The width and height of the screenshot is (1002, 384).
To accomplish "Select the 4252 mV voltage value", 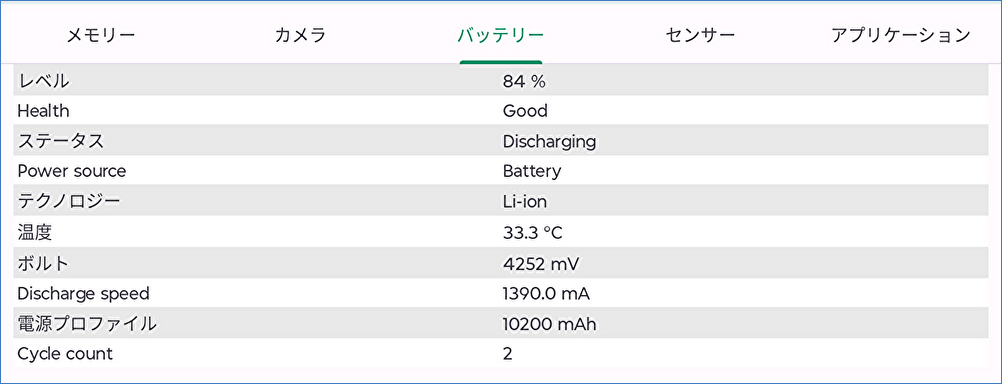I will point(541,263).
